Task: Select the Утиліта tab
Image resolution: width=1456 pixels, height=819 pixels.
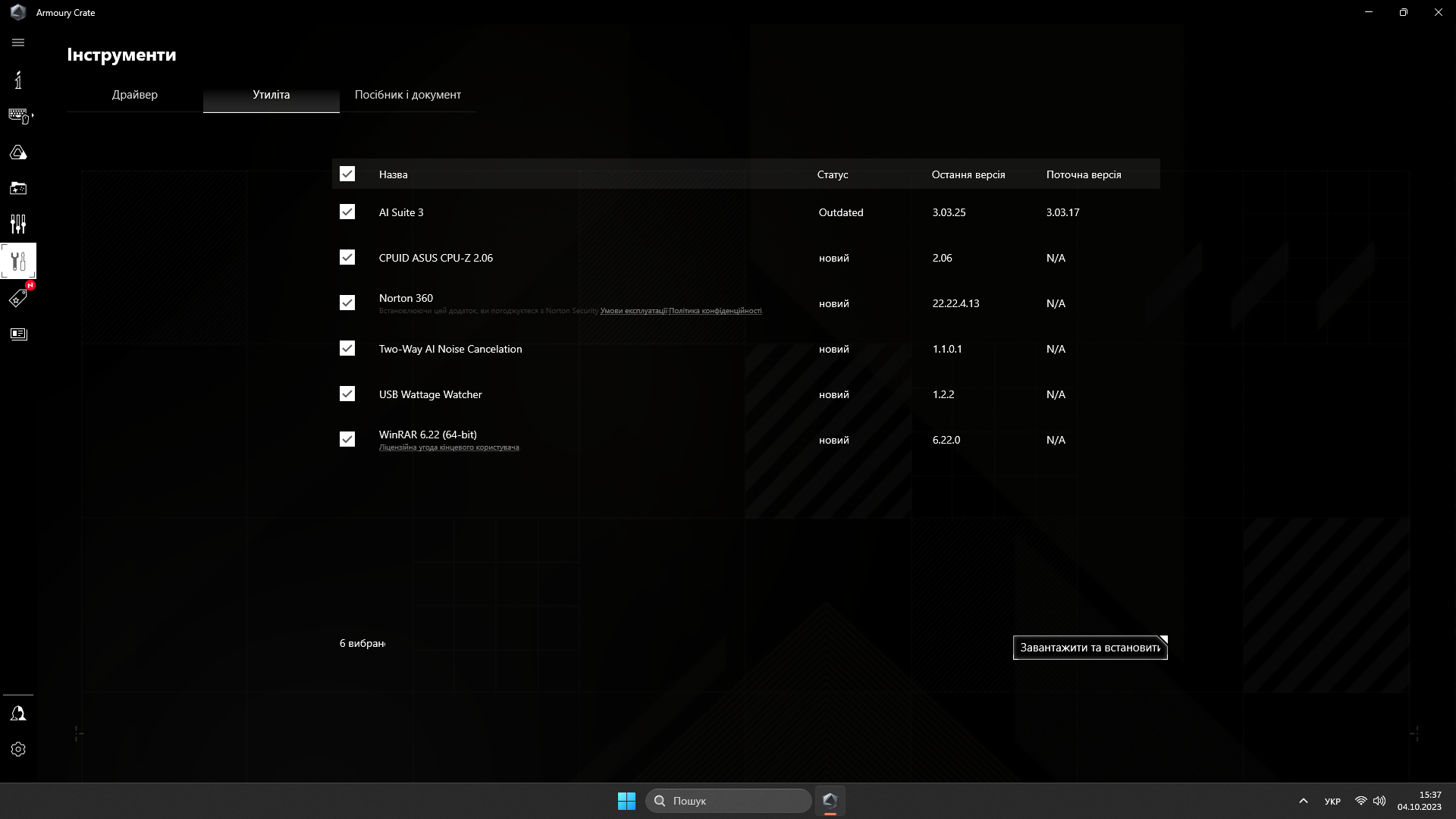Action: pyautogui.click(x=271, y=95)
